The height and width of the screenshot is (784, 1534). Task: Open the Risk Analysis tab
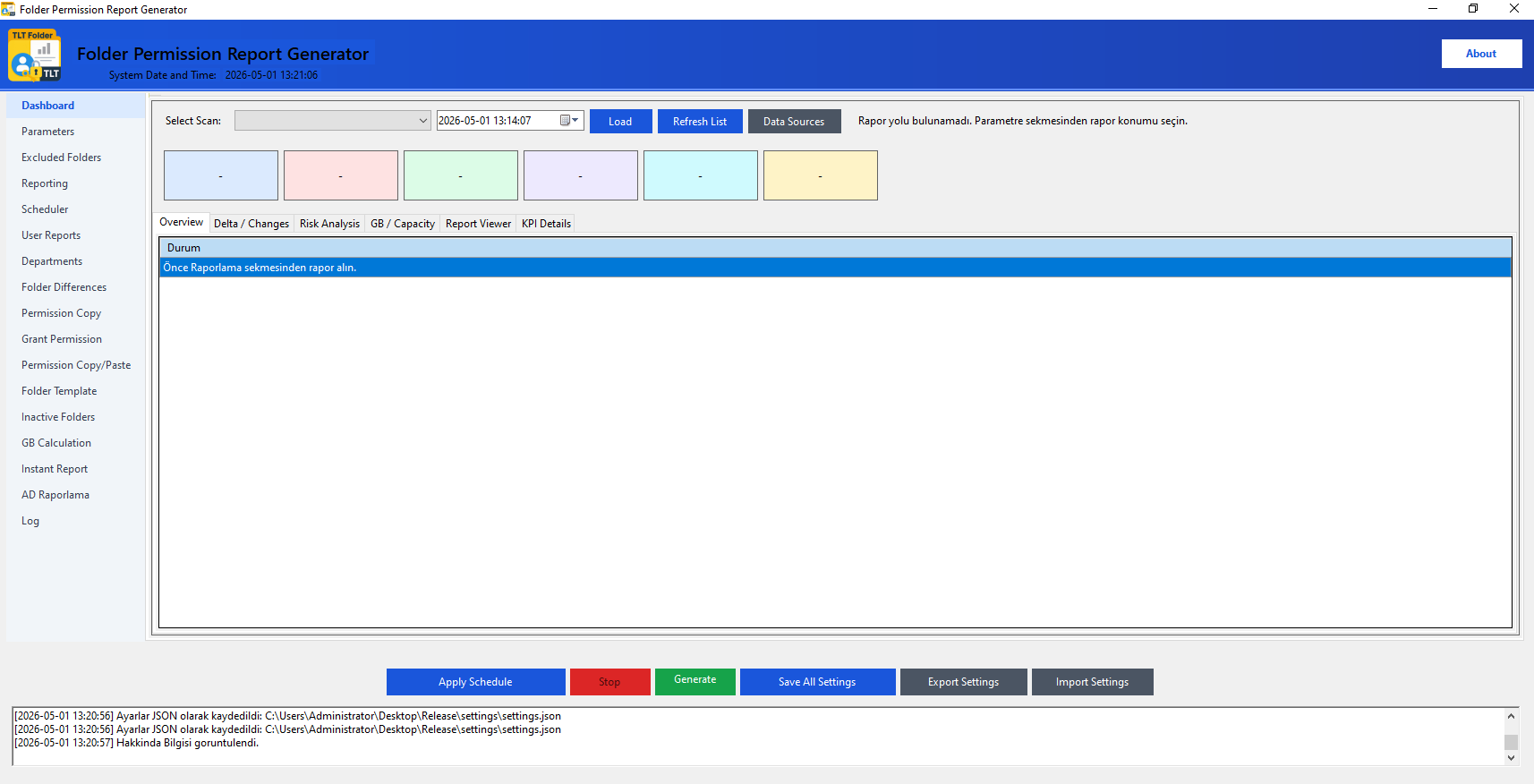point(329,224)
